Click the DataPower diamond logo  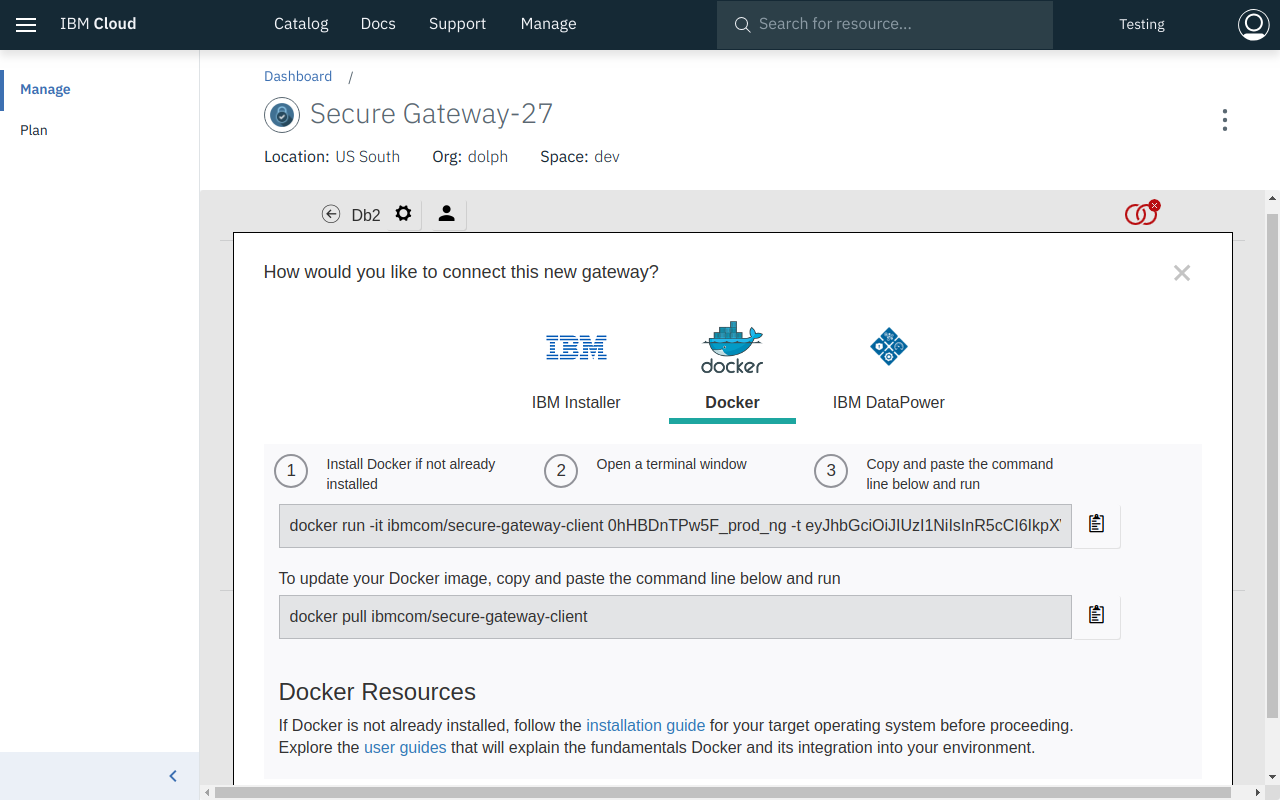tap(888, 347)
